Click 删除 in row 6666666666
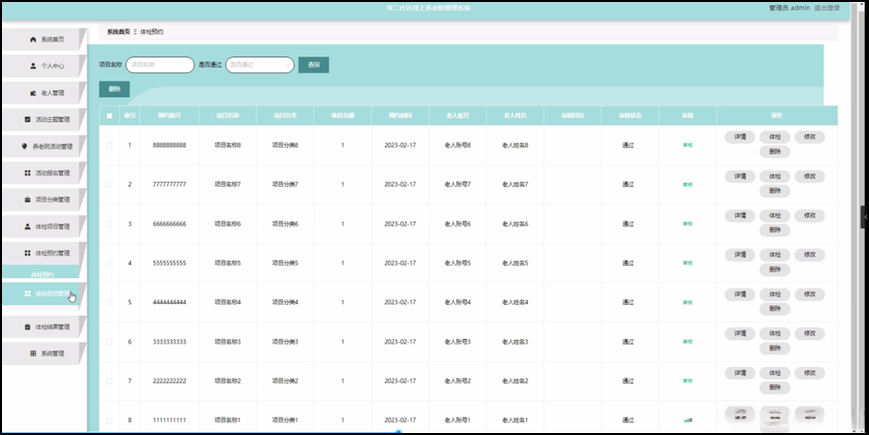This screenshot has height=435, width=869. [x=775, y=231]
